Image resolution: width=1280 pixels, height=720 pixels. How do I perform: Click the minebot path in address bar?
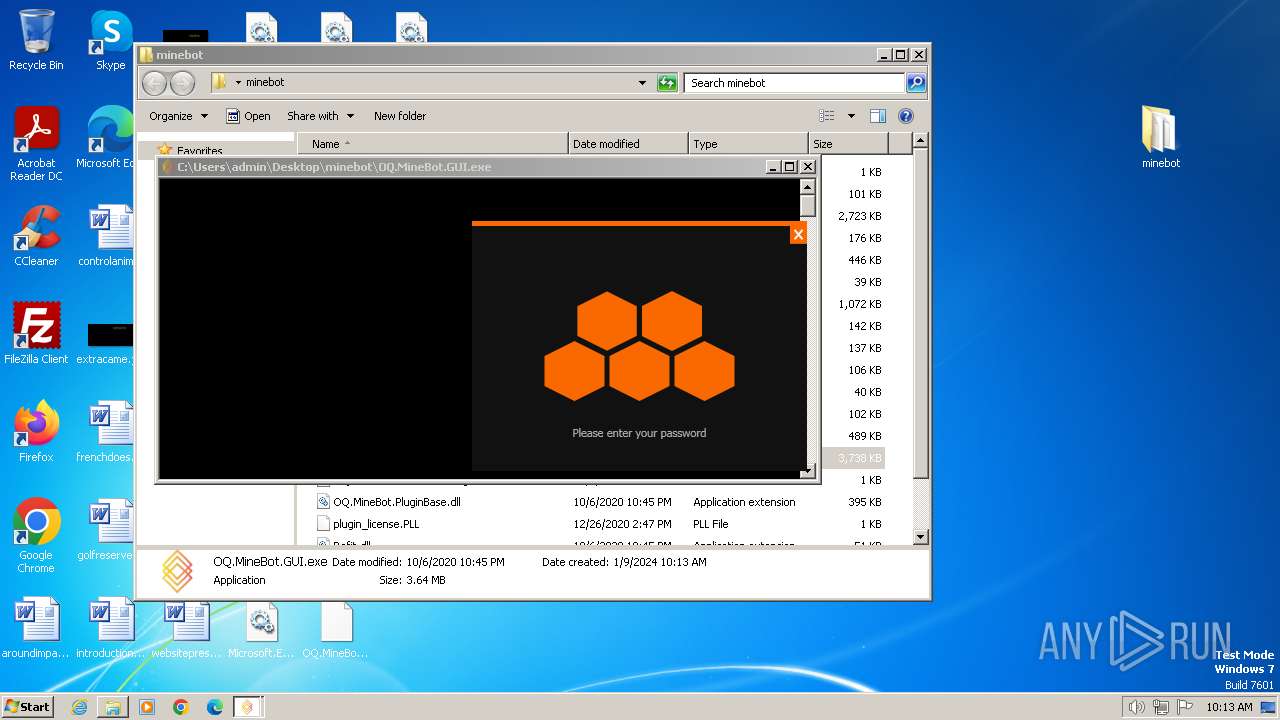[265, 83]
